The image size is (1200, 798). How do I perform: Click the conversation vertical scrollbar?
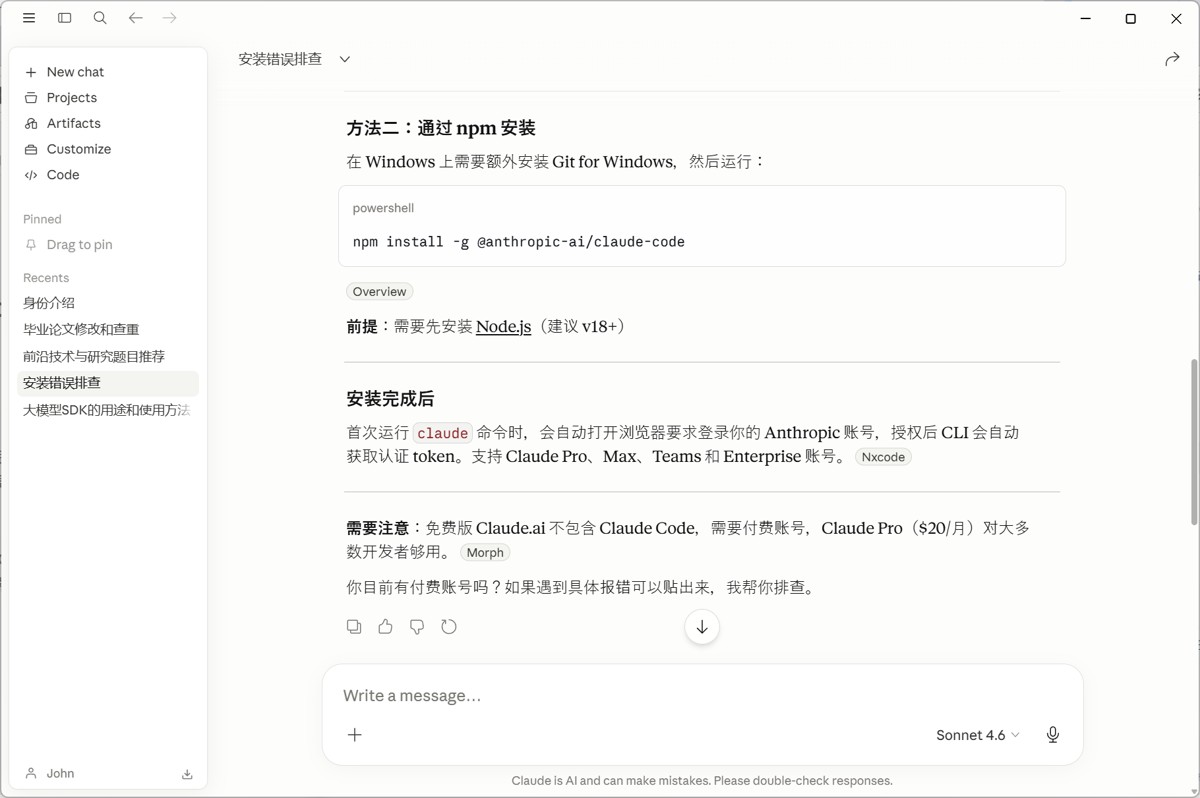point(1194,442)
